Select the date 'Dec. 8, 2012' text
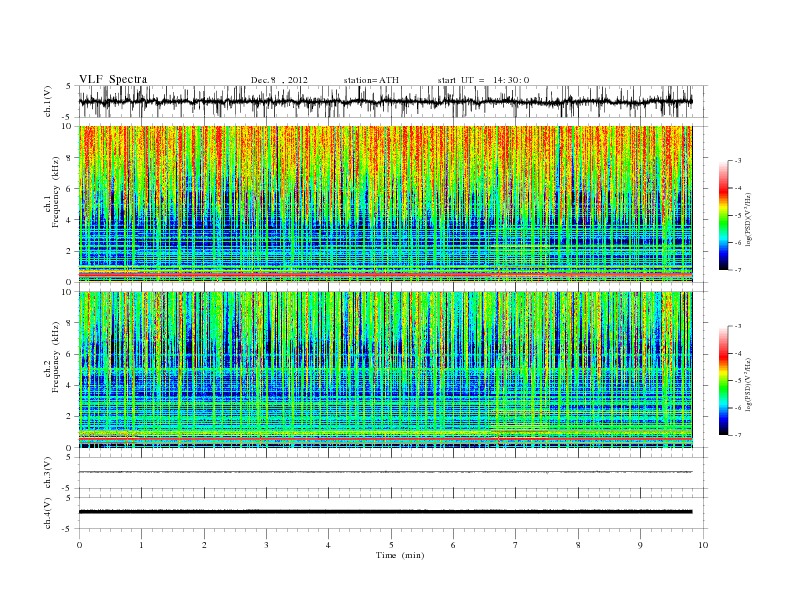This screenshot has width=792, height=612. click(x=279, y=80)
